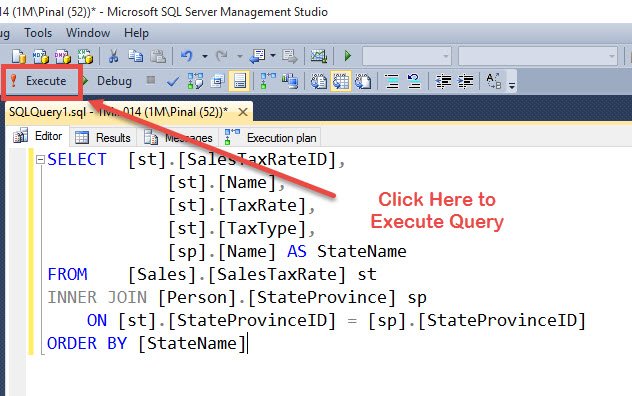This screenshot has width=632, height=396.
Task: Switch to the Execution plan tab
Action: pos(270,137)
